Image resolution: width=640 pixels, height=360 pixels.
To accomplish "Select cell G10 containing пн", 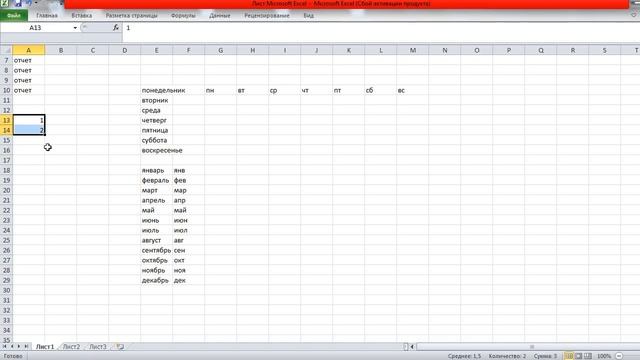I will pyautogui.click(x=220, y=90).
